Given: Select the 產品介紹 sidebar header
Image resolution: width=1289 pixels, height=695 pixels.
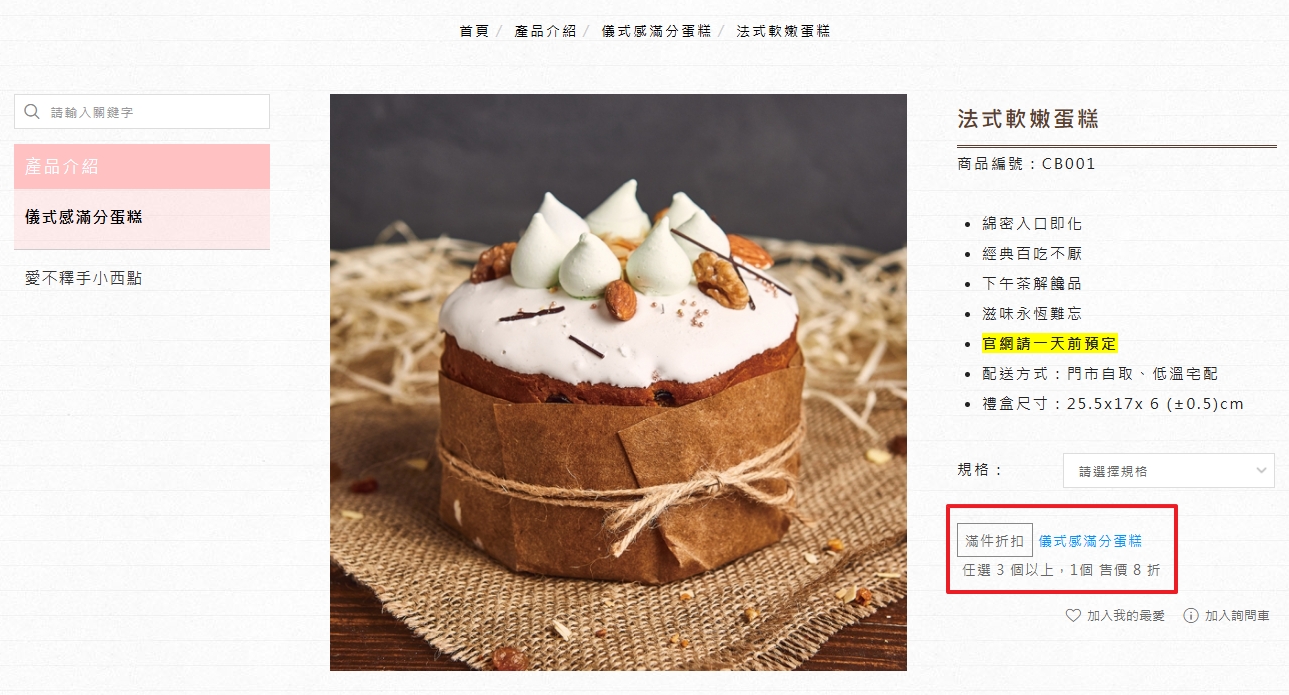Looking at the screenshot, I should click(x=142, y=166).
